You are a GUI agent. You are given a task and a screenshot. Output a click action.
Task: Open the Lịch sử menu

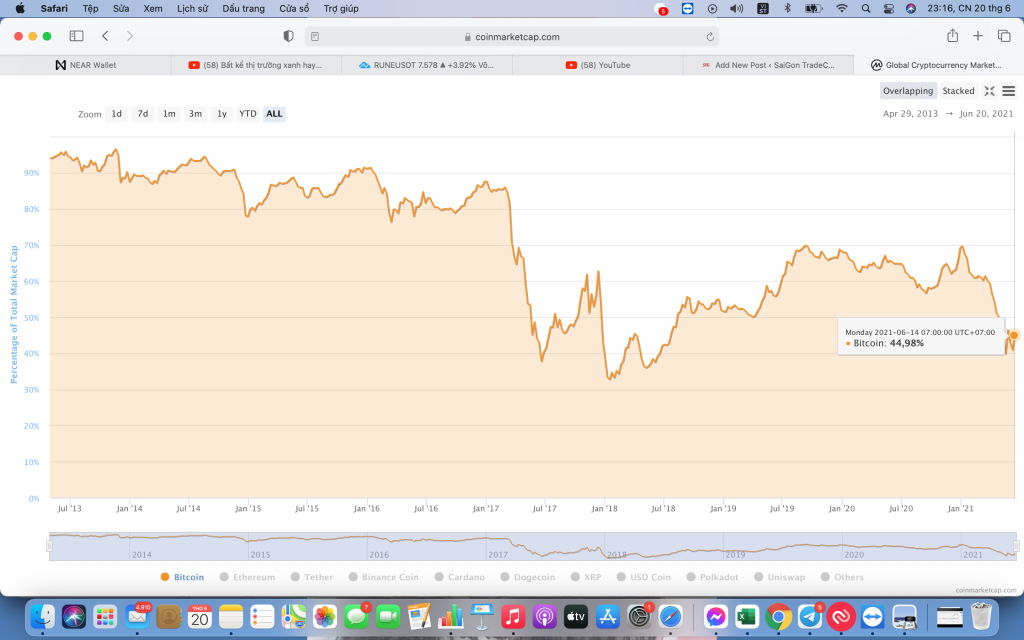point(191,8)
